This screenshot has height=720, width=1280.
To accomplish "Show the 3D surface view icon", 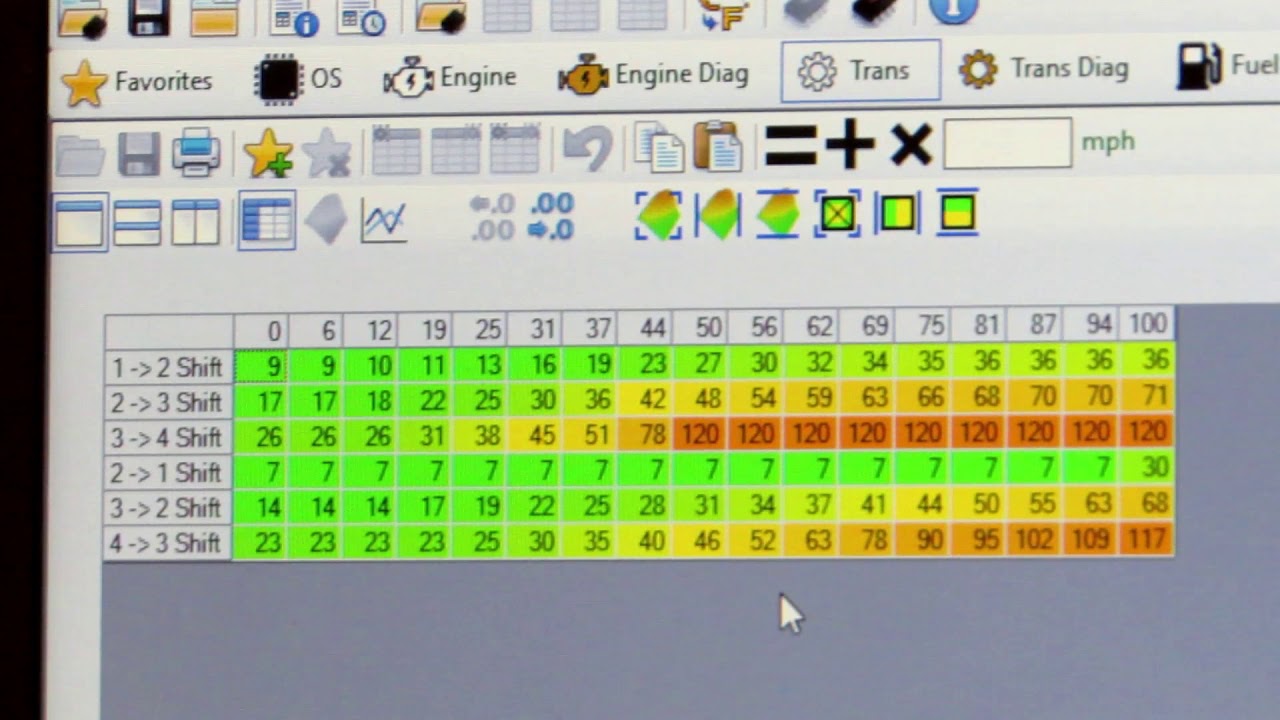I will tap(326, 218).
